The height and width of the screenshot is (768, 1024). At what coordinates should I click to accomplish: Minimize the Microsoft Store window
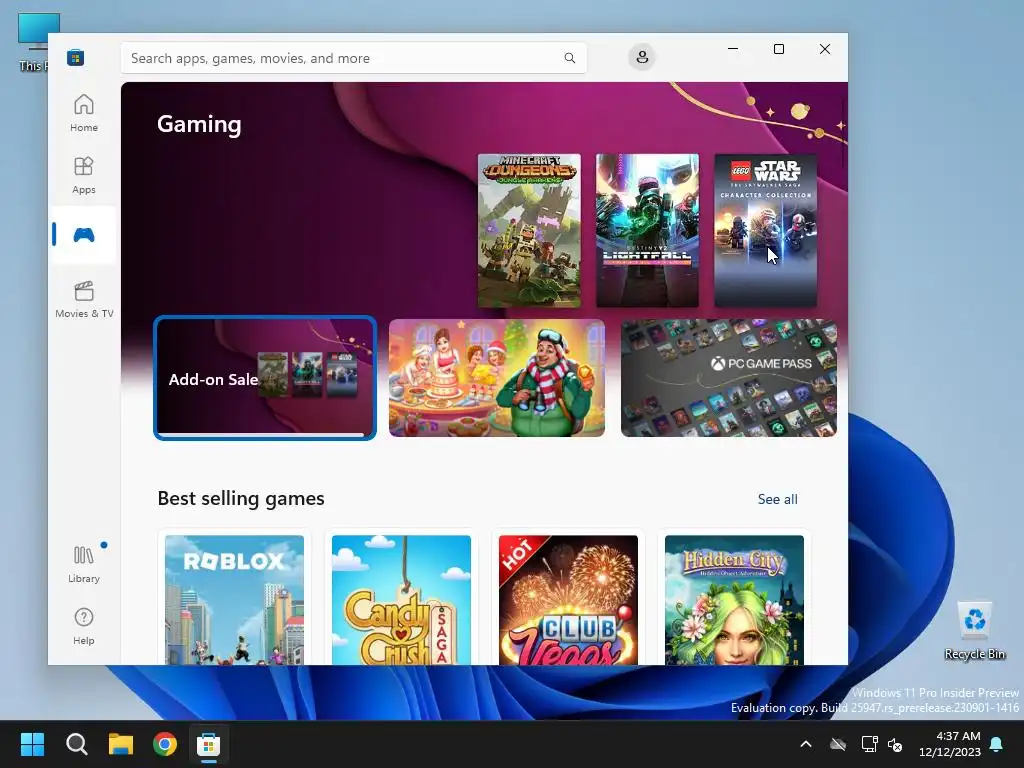click(x=733, y=49)
